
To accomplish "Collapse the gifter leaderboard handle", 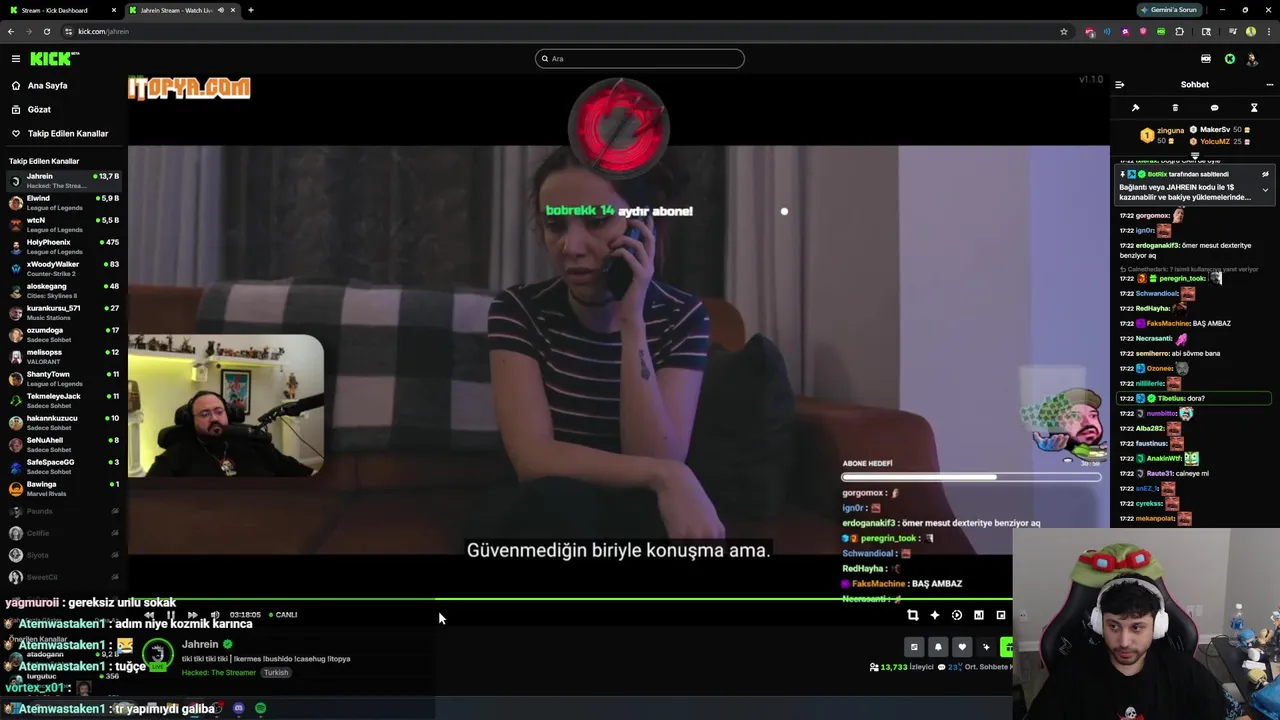I will pos(1195,156).
